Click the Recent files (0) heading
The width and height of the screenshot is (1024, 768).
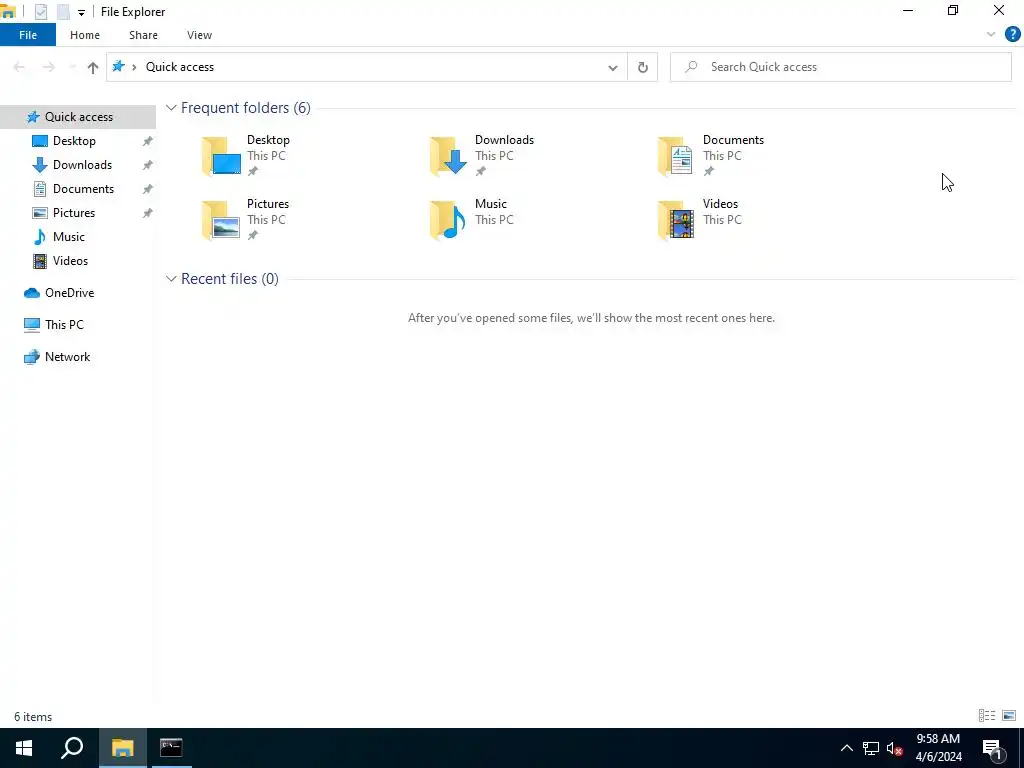tap(230, 279)
